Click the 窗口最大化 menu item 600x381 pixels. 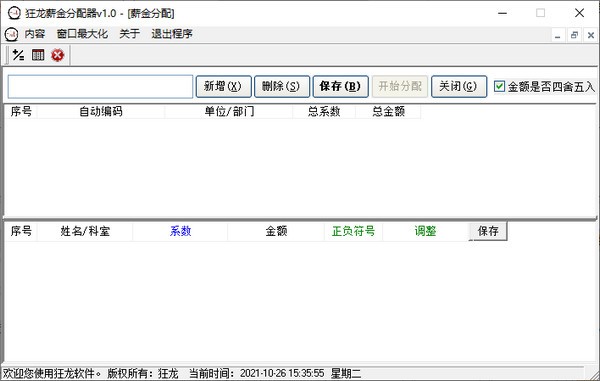click(82, 34)
